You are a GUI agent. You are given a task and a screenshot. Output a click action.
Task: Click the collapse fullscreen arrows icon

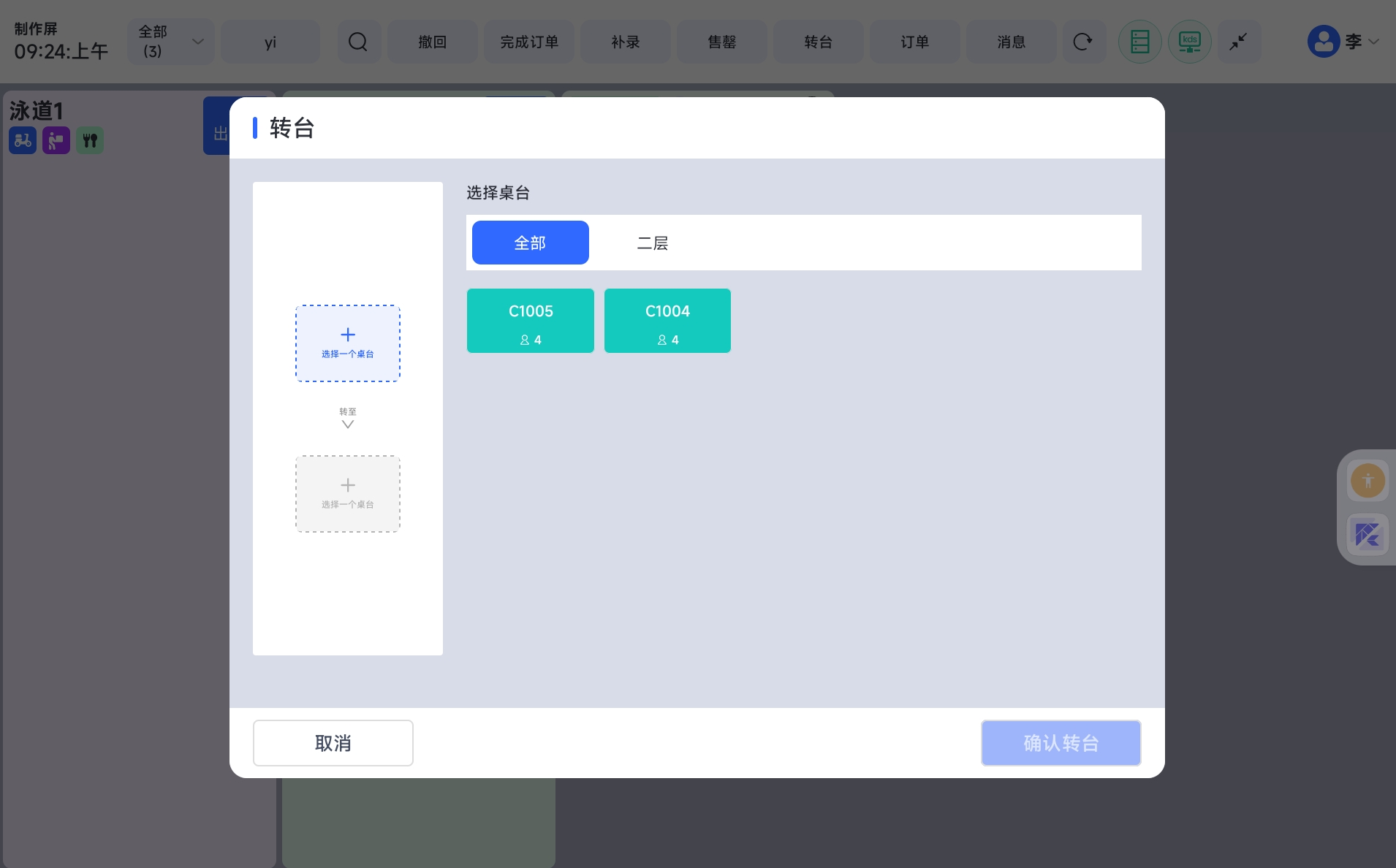pos(1238,42)
